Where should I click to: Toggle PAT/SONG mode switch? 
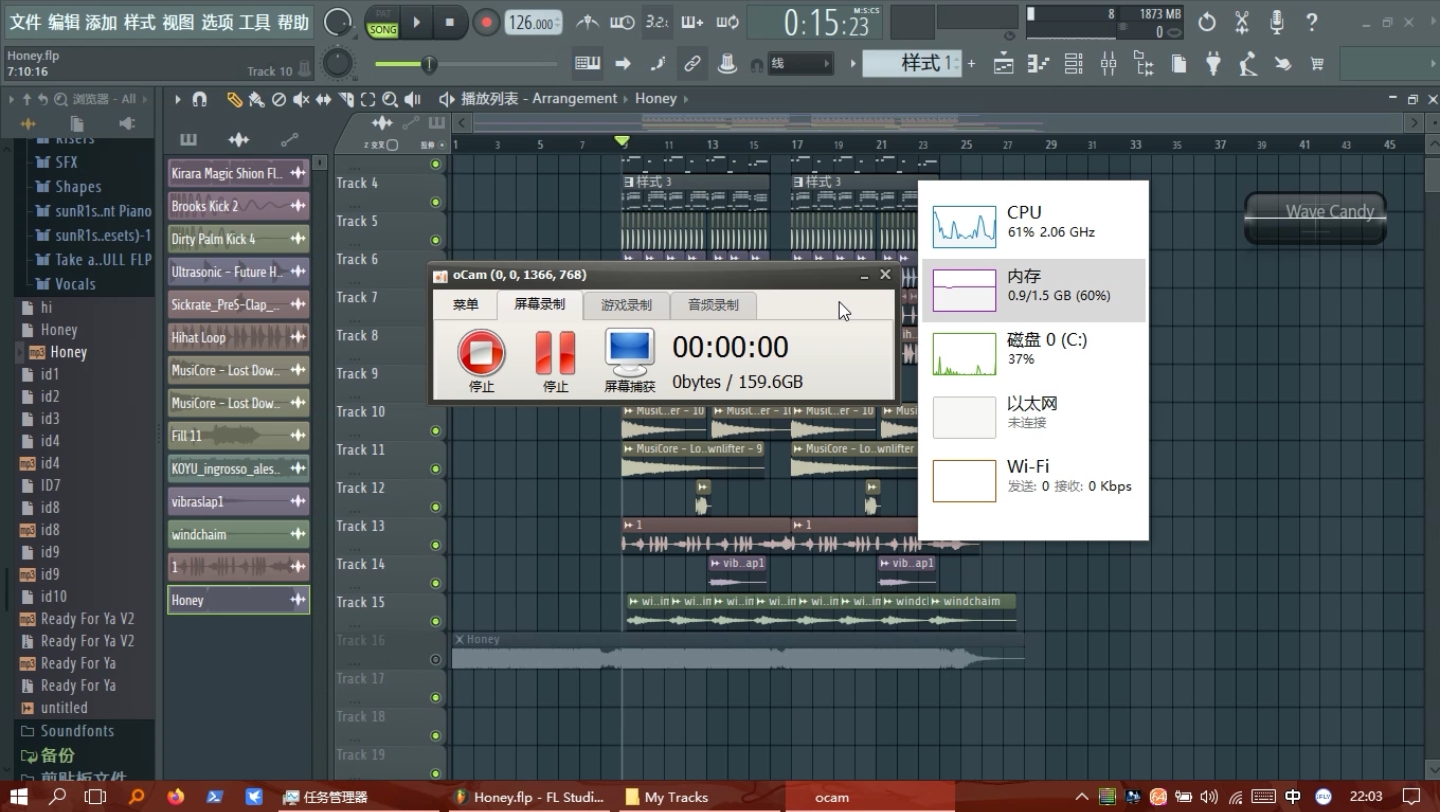click(x=383, y=22)
